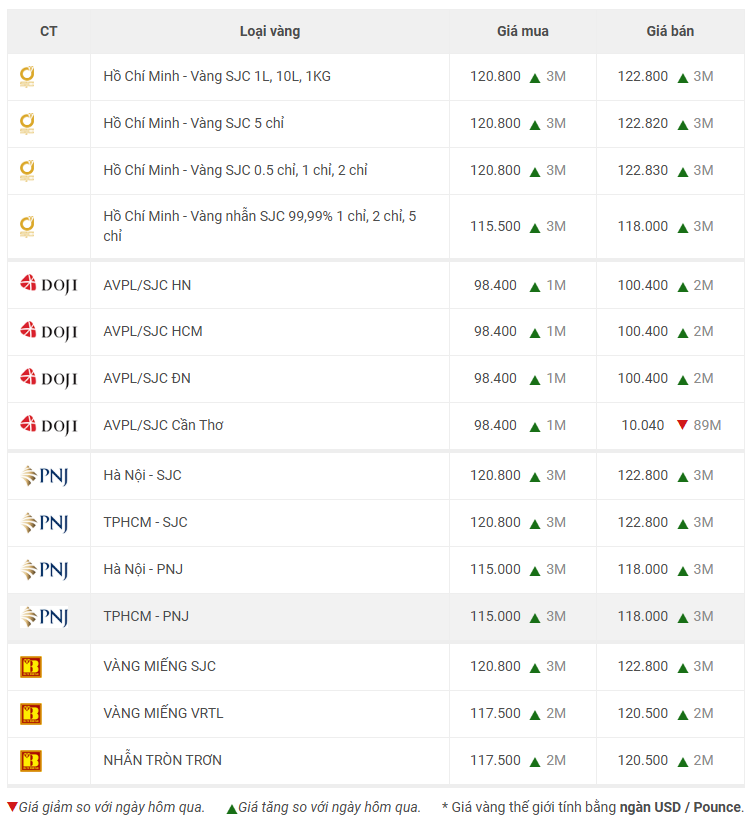Click the 89M change value

click(707, 425)
